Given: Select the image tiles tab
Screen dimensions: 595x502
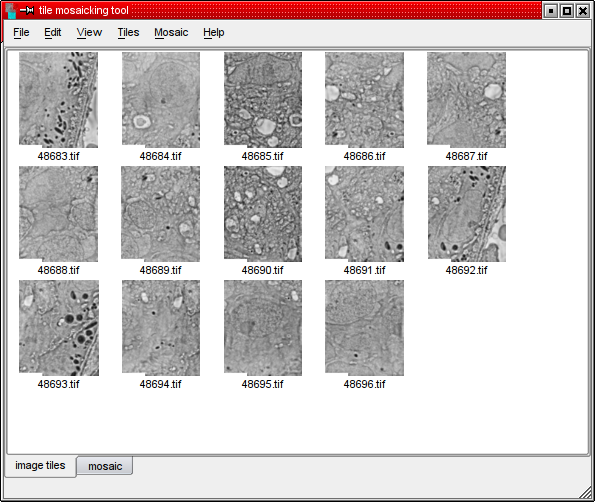Looking at the screenshot, I should [40, 466].
